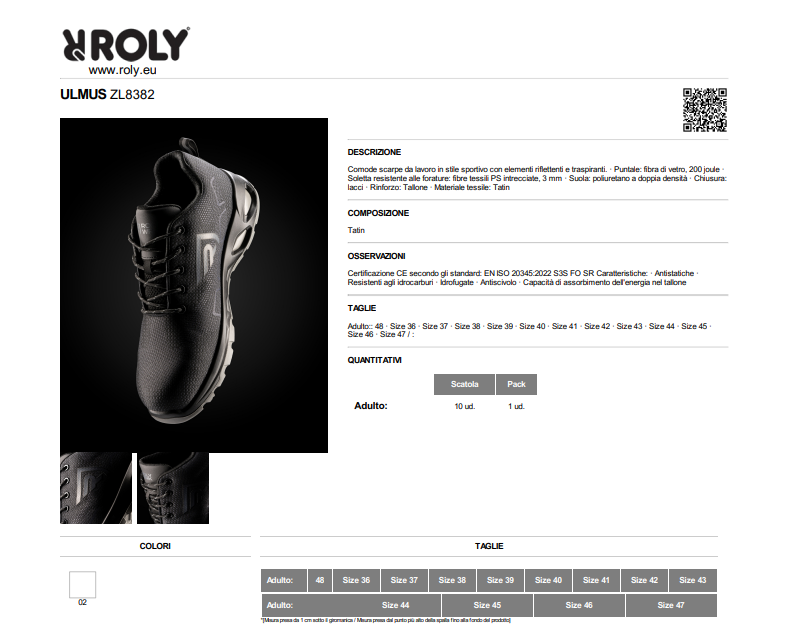
Task: Select the Size 43 cell
Action: [x=693, y=580]
